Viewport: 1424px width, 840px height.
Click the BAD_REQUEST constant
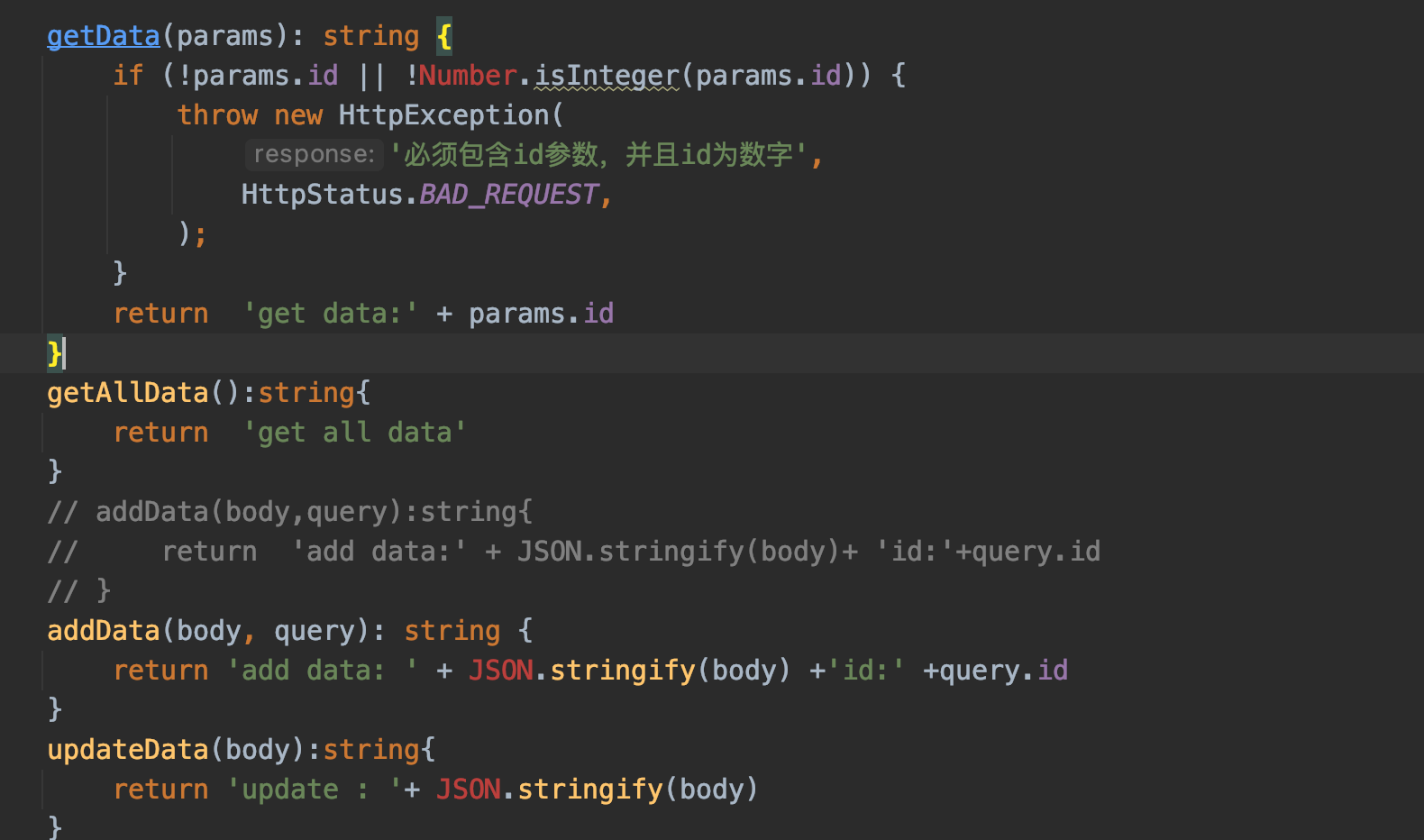508,195
